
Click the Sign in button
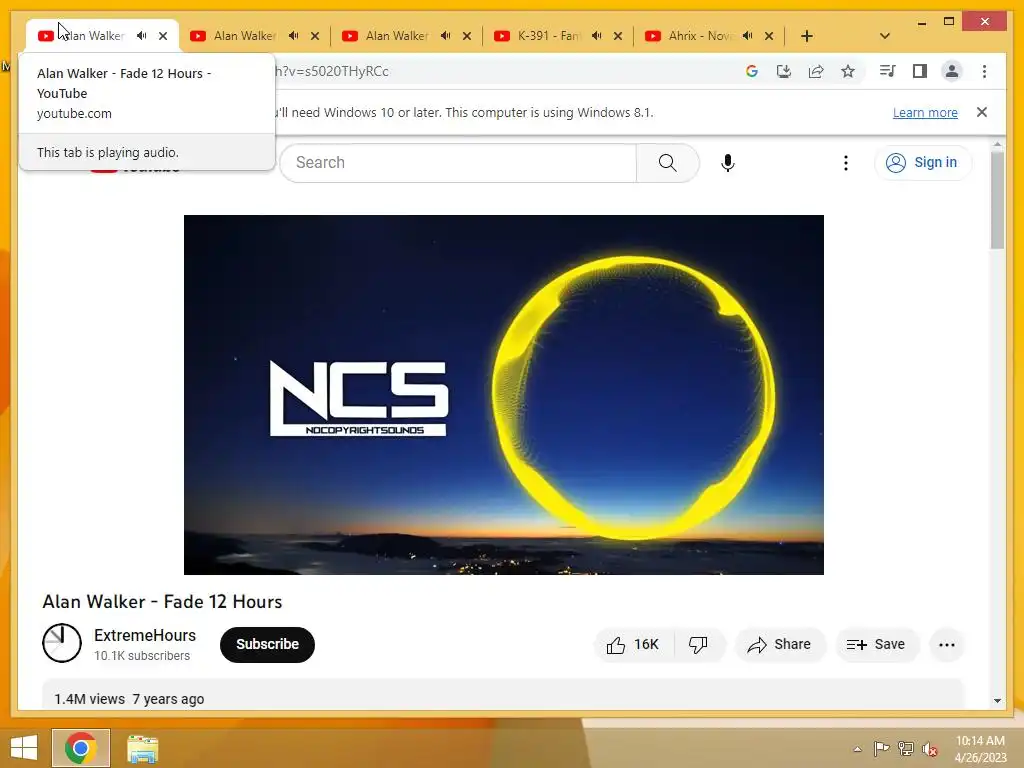[x=922, y=163]
